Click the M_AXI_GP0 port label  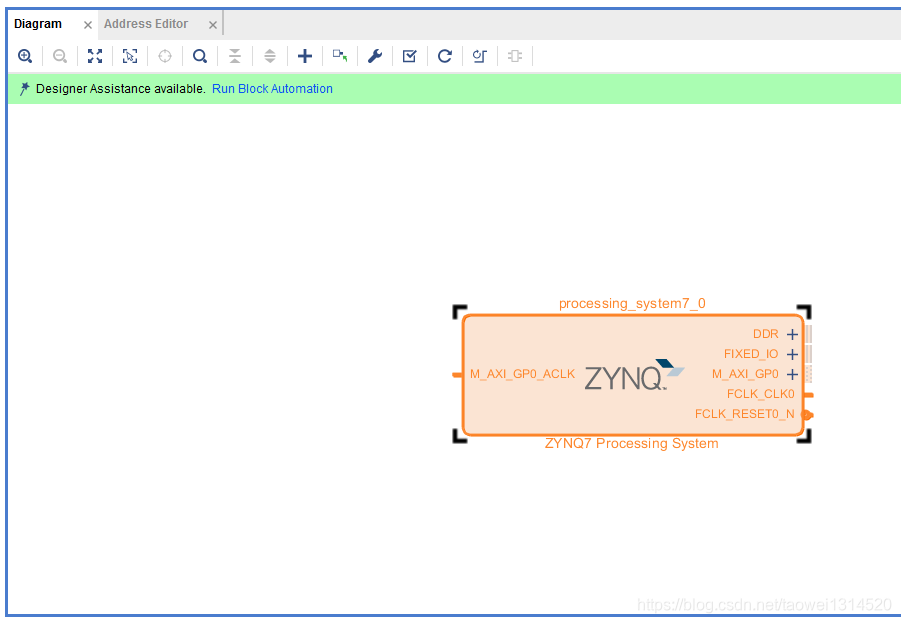pos(745,374)
